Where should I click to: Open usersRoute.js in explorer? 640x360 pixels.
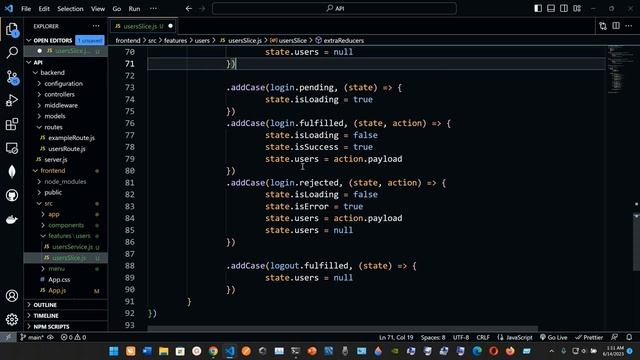(66, 149)
